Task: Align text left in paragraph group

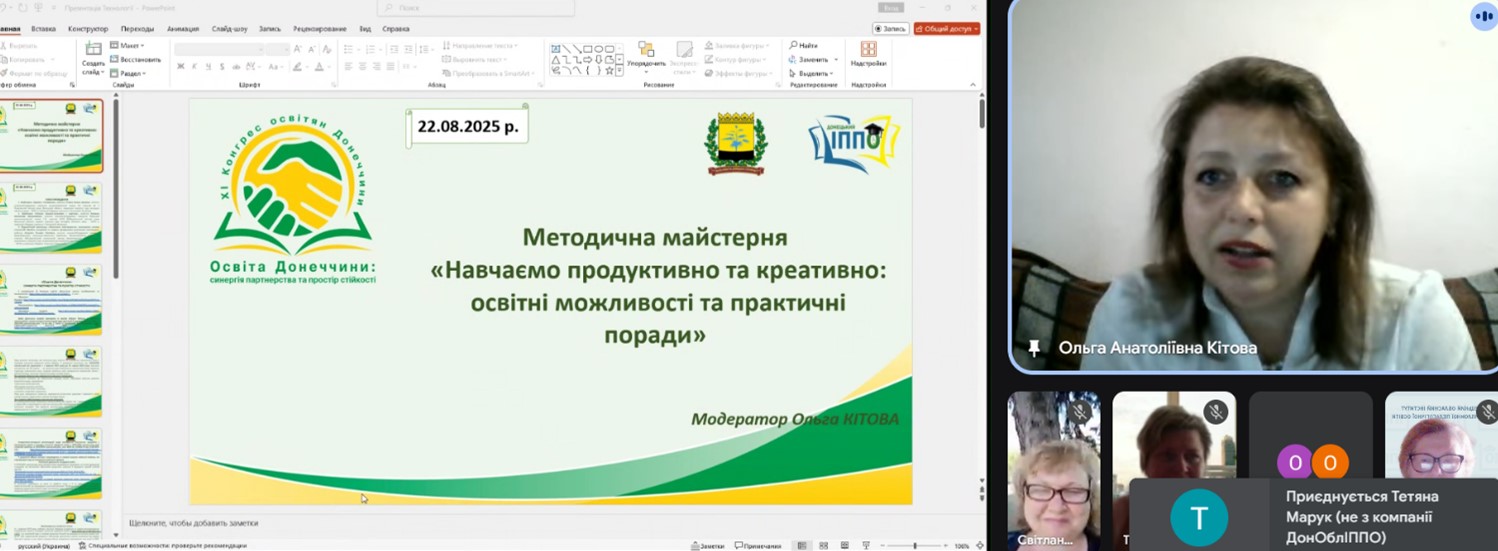Action: (348, 66)
